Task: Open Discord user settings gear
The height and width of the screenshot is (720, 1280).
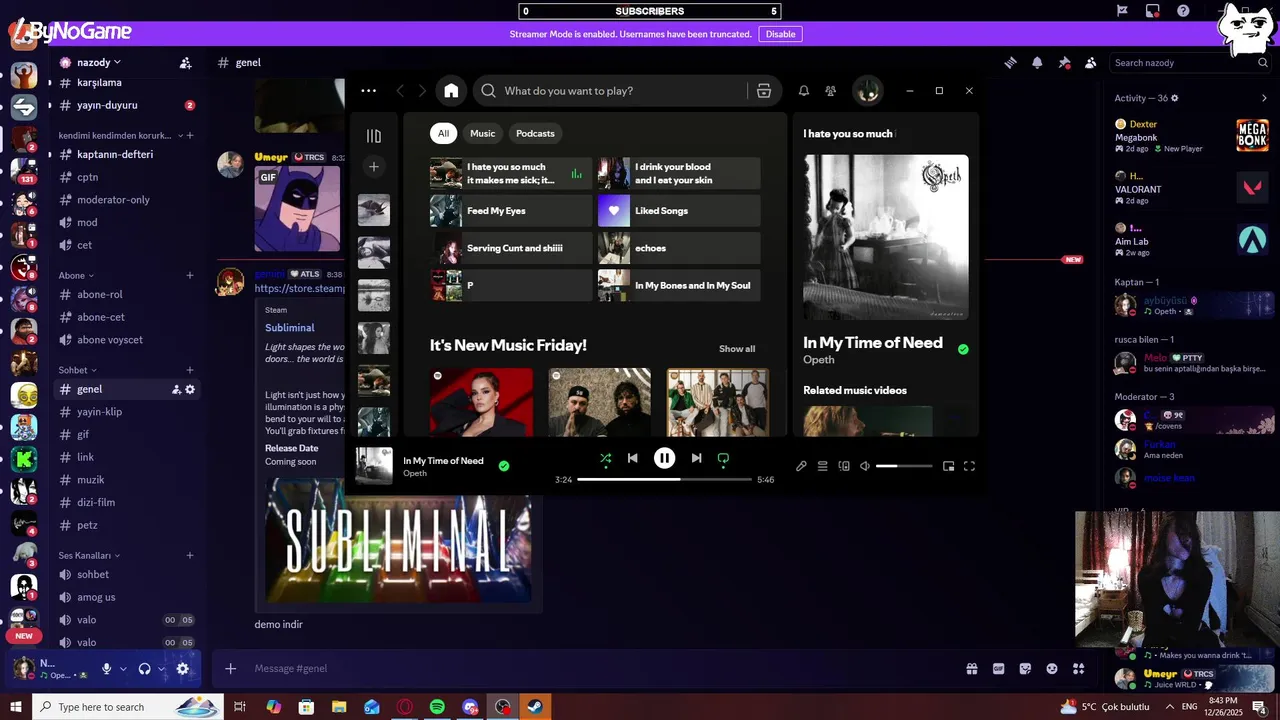Action: [x=182, y=669]
